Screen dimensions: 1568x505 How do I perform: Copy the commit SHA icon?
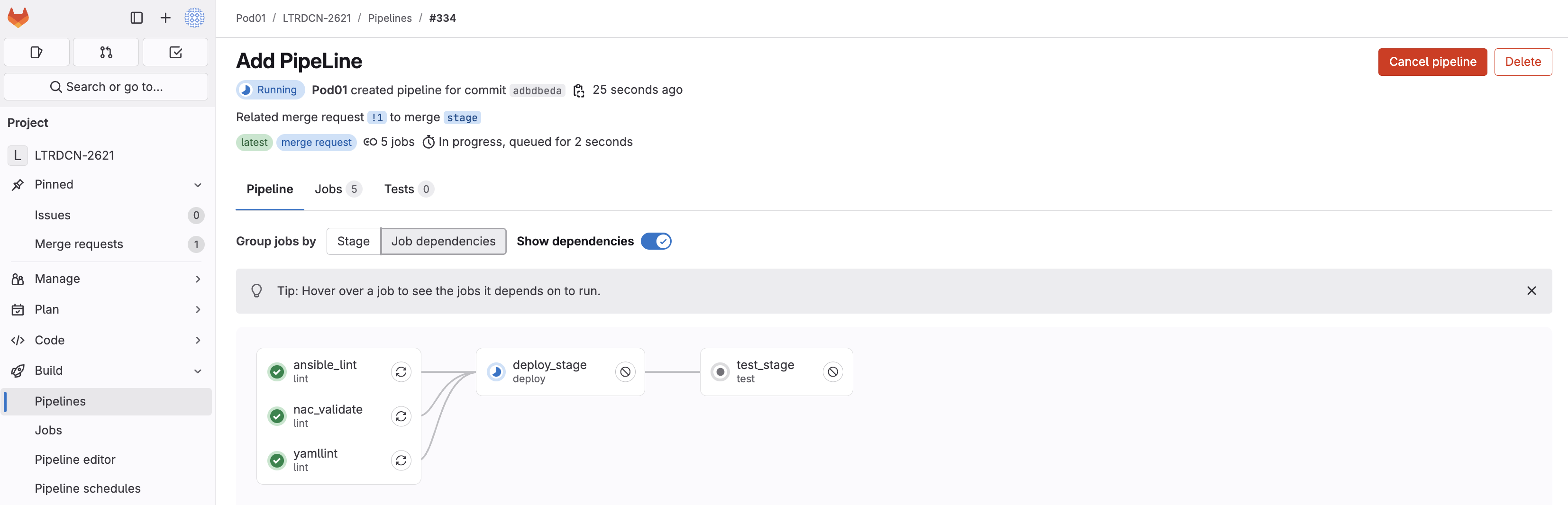(578, 90)
